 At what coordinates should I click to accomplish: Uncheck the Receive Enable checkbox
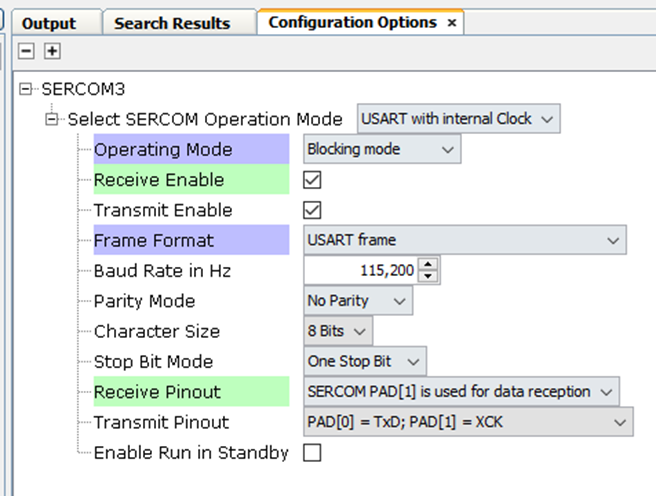312,180
